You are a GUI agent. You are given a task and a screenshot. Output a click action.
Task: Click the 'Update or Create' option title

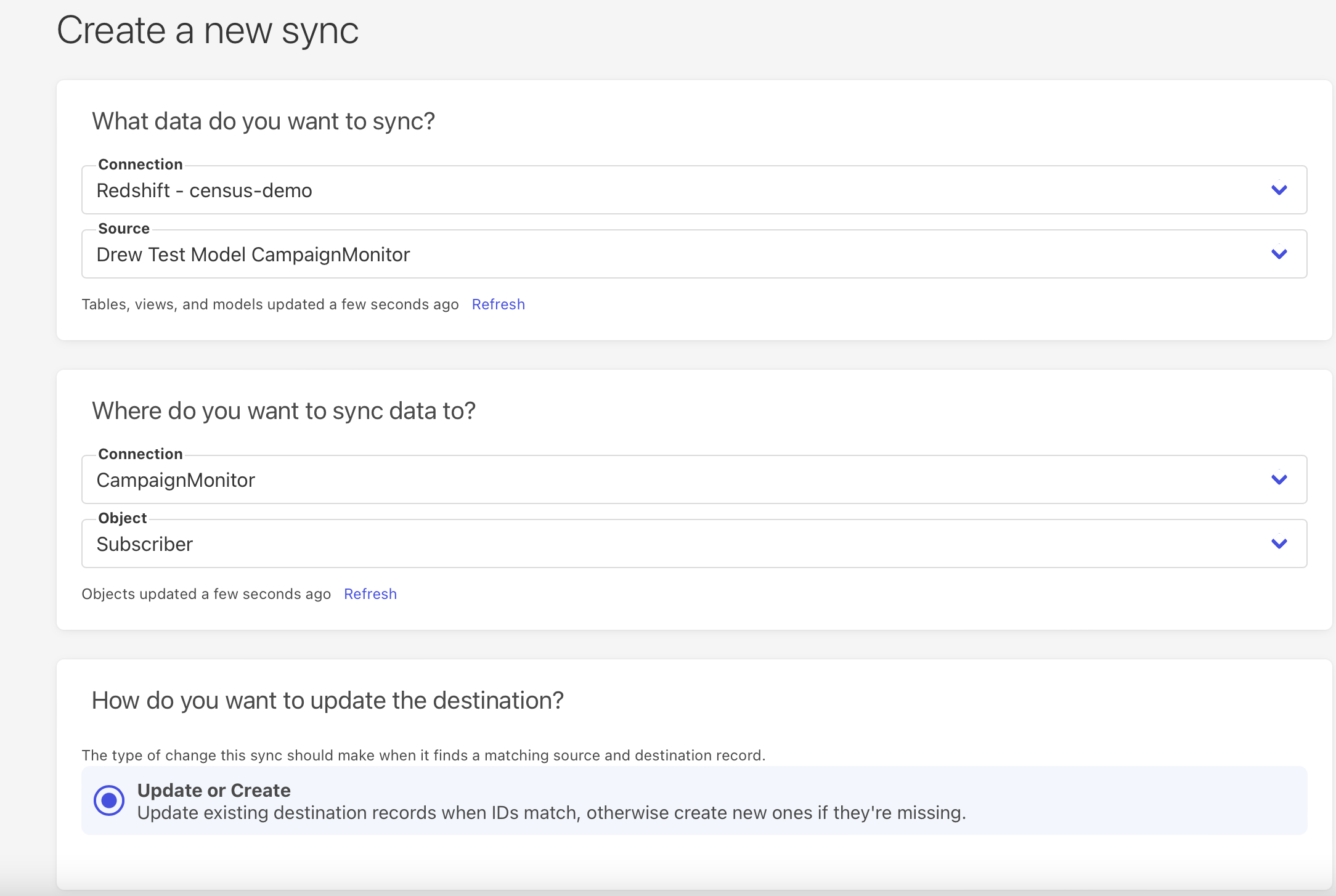tap(214, 790)
